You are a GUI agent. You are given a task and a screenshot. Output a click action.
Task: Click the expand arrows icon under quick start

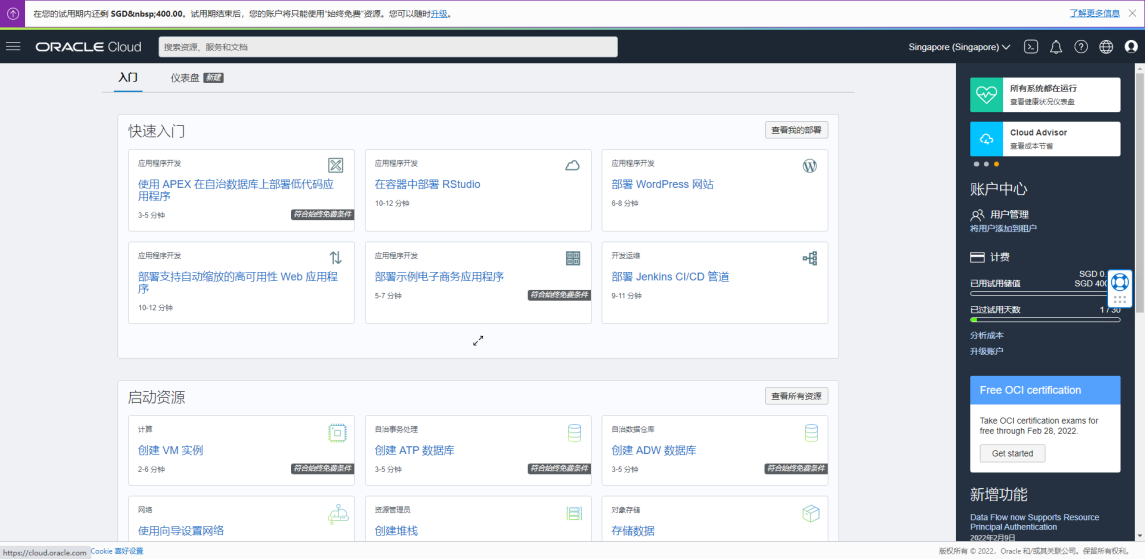tap(478, 340)
